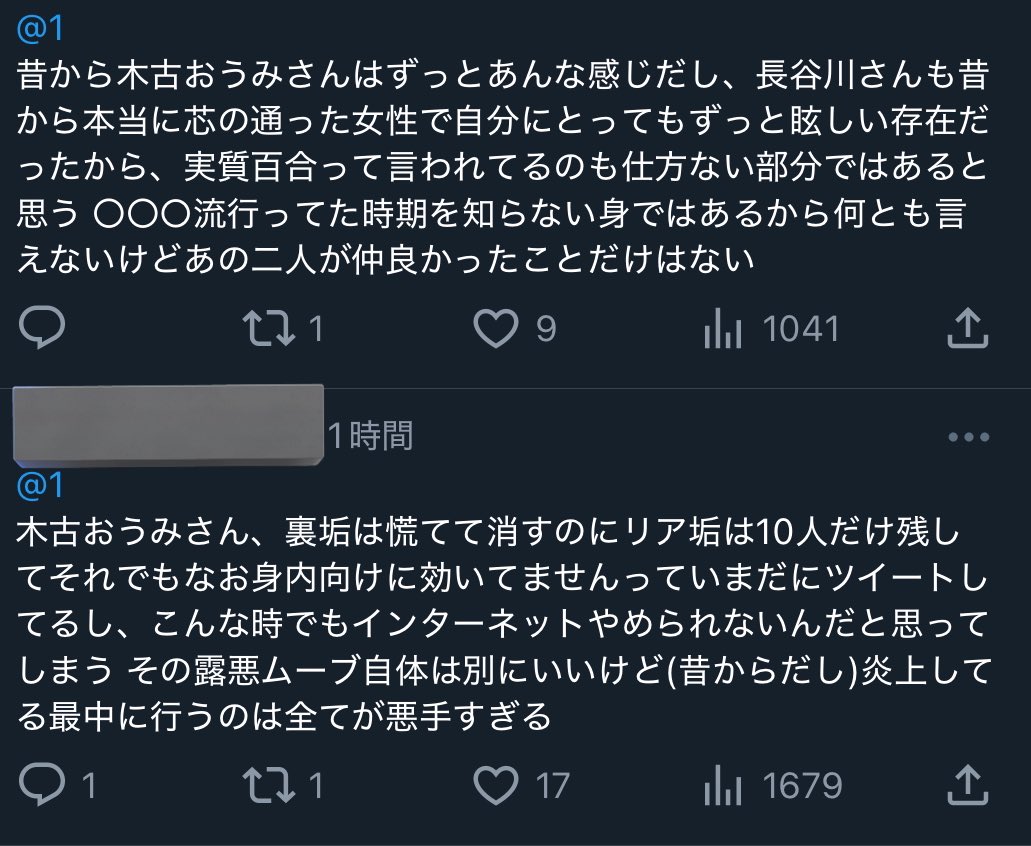Click the 1679 view count number

coord(802,785)
